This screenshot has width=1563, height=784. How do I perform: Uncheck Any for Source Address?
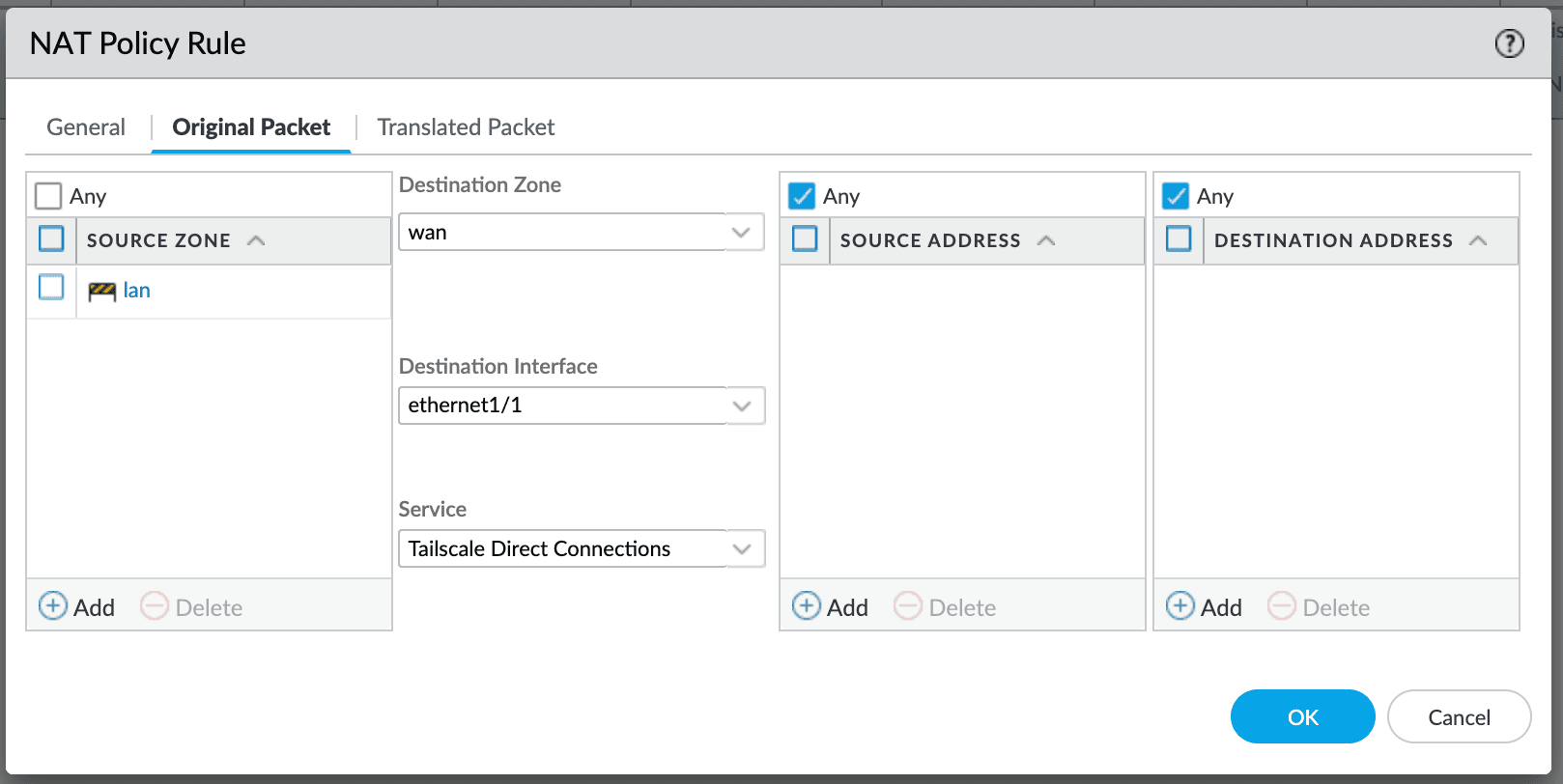point(802,196)
